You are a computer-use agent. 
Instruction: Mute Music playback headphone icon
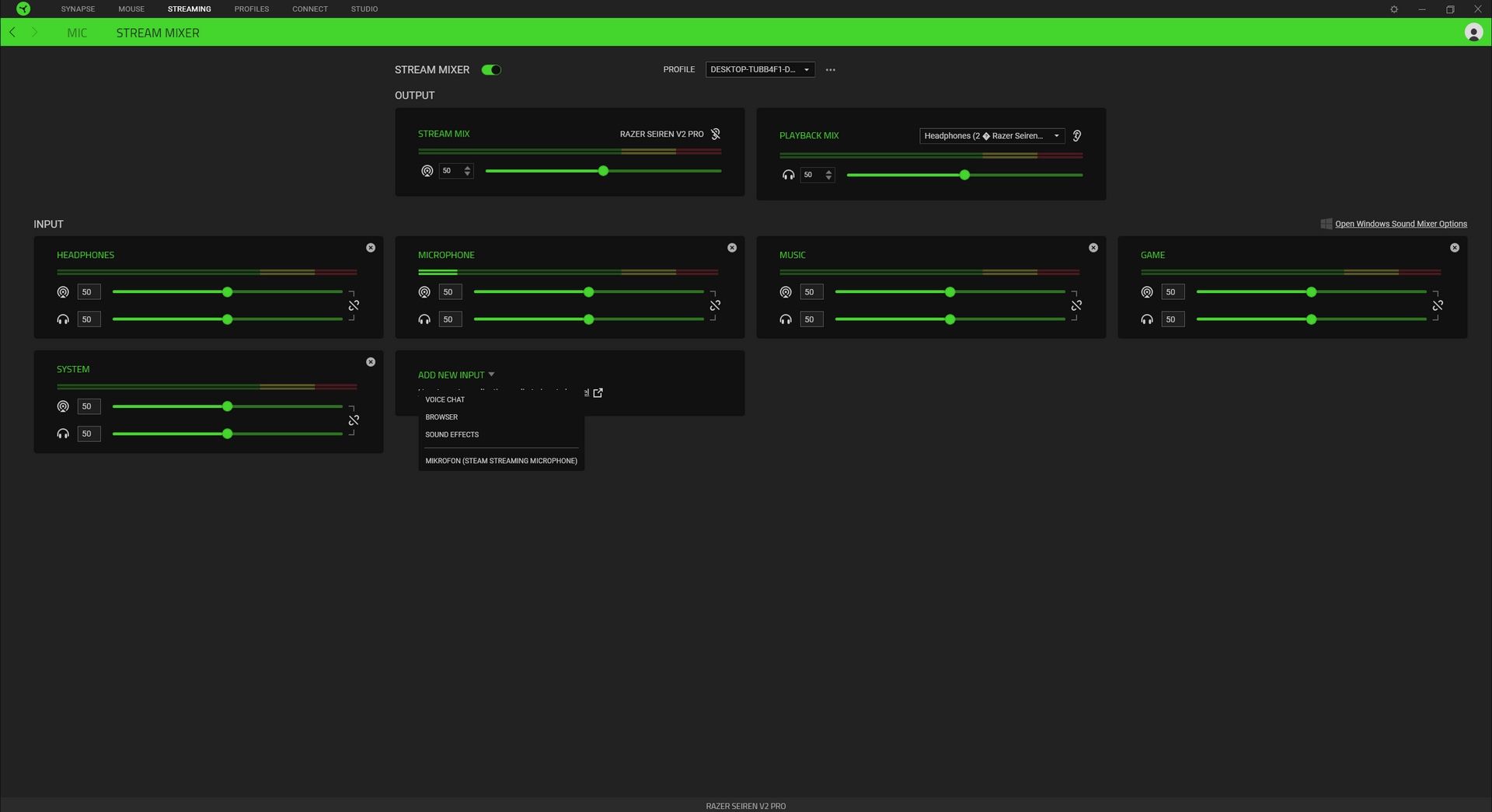point(786,319)
